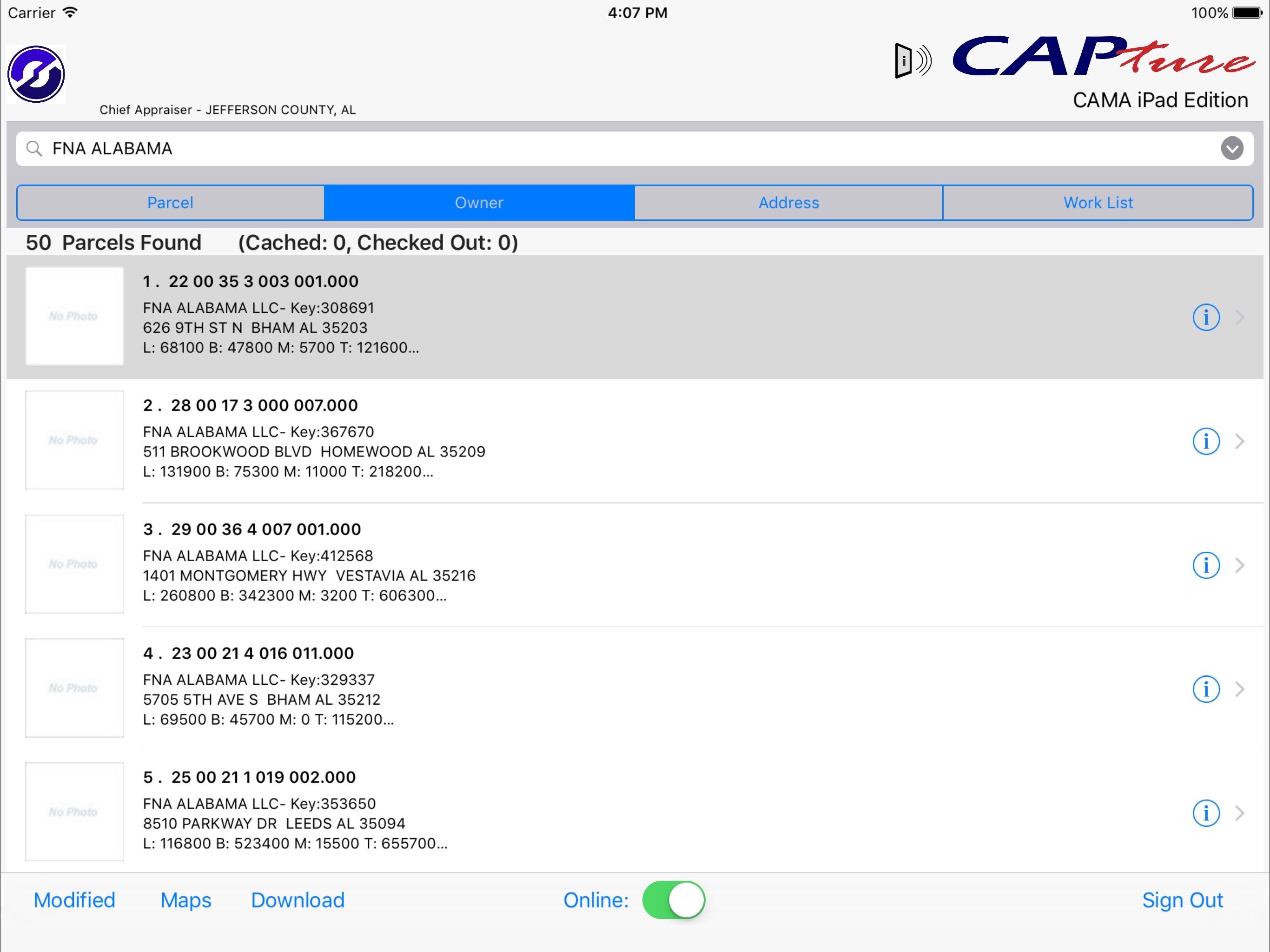Open the 511 BROOKWOOD BLVD parcel chevron
The height and width of the screenshot is (952, 1270).
click(x=1240, y=441)
